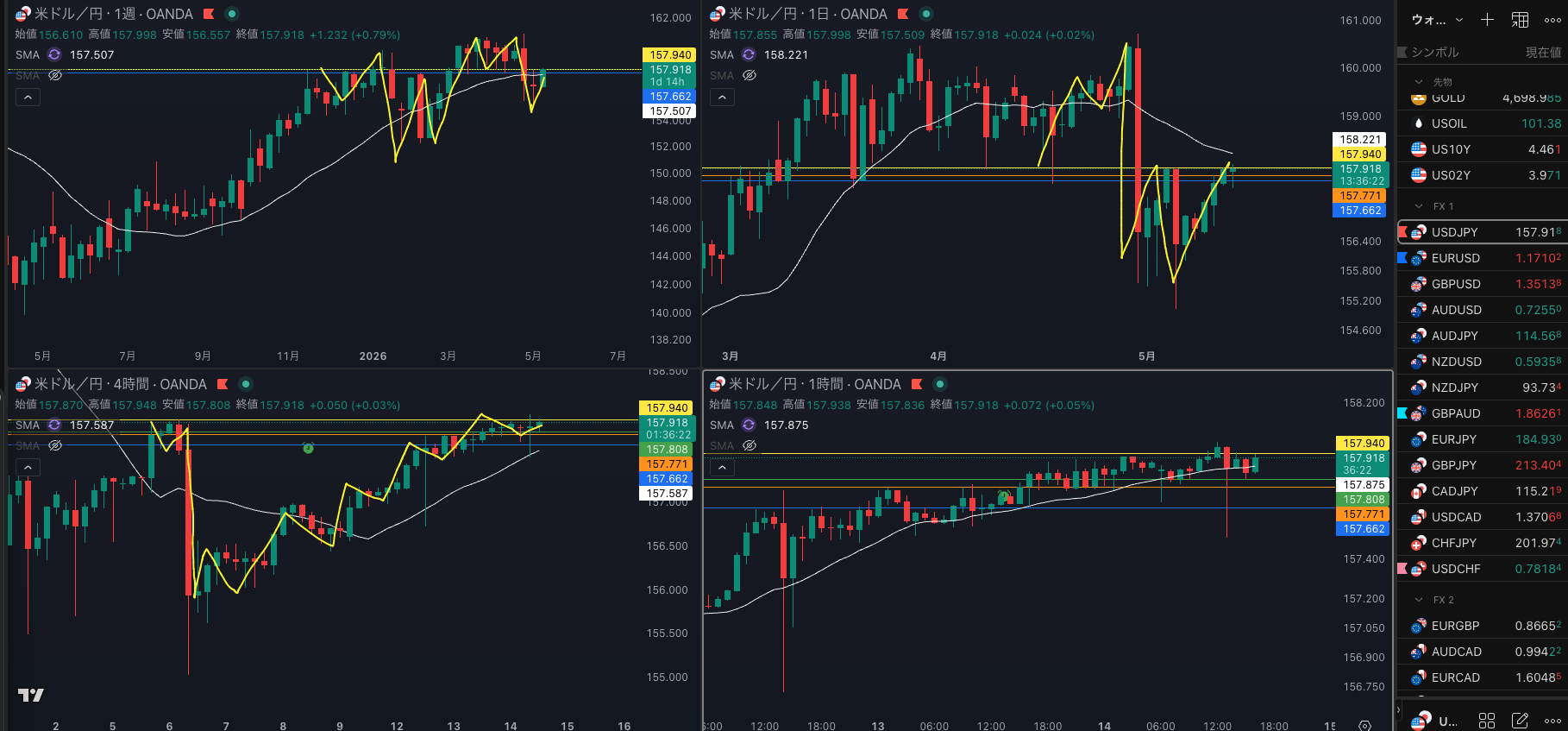Viewport: 1568px width, 731px height.
Task: Click the add note pencil icon
Action: (1520, 721)
